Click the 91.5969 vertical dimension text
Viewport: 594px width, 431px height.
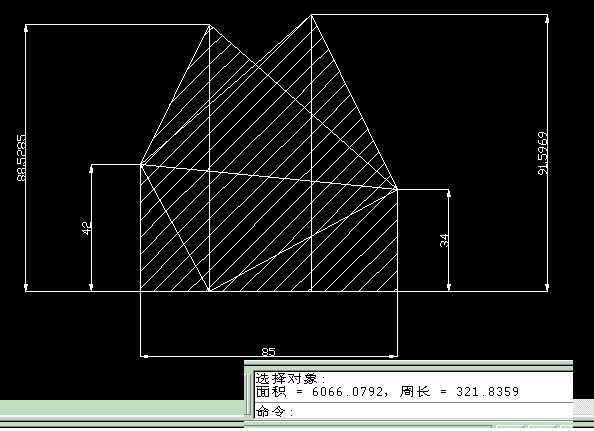pyautogui.click(x=543, y=153)
